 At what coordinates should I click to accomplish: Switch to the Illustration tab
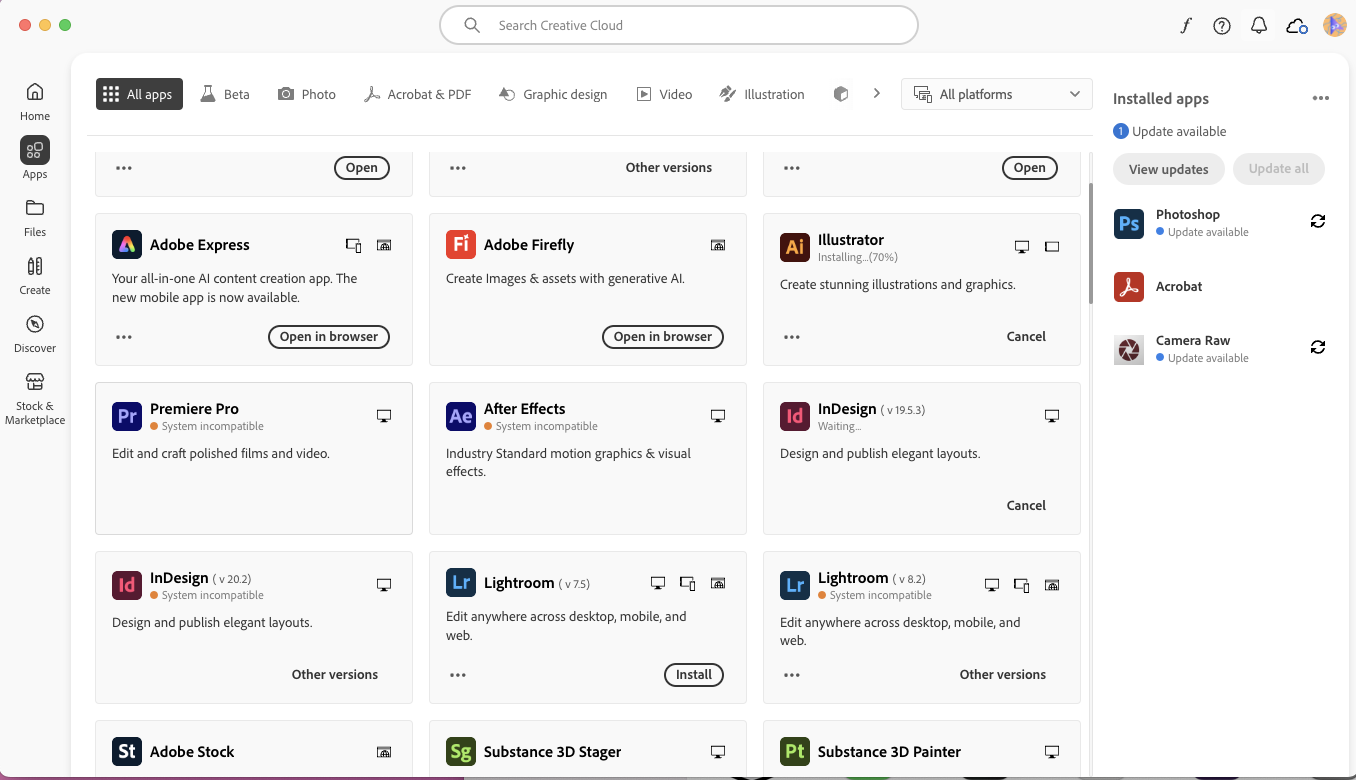(762, 94)
